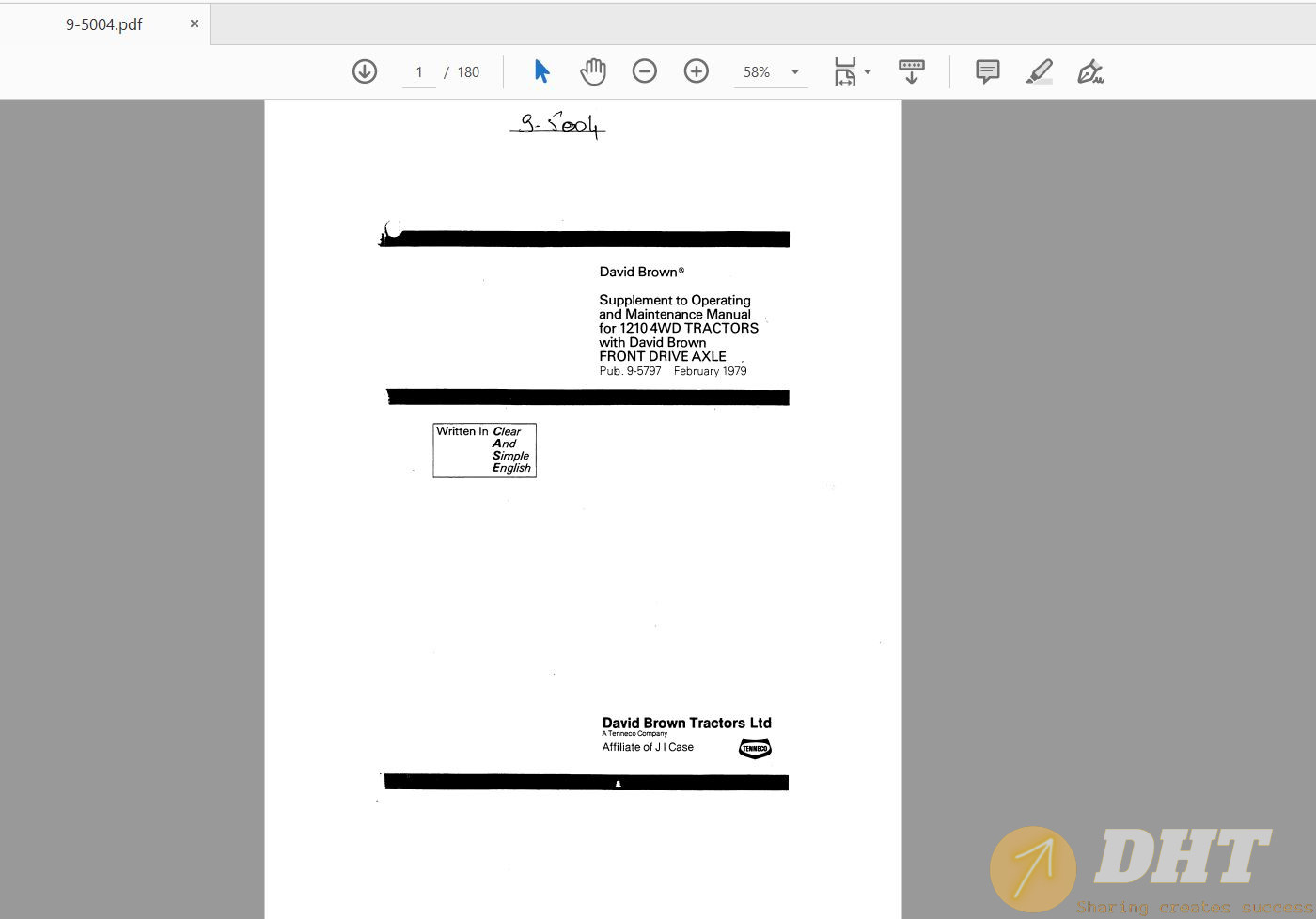The height and width of the screenshot is (919, 1316).
Task: Click the 'Affiliate of J I Case' text
Action: [648, 747]
